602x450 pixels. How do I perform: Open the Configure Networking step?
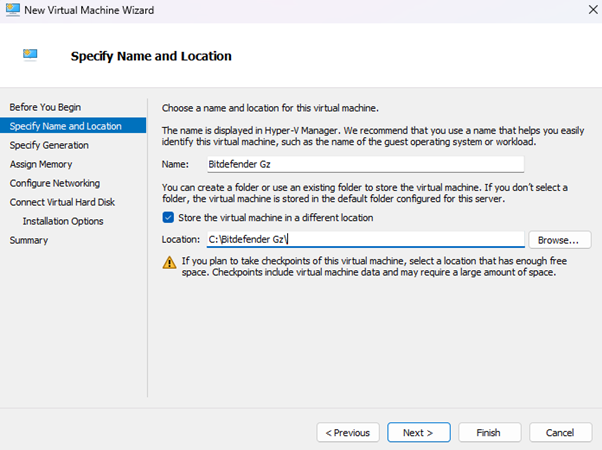click(55, 183)
